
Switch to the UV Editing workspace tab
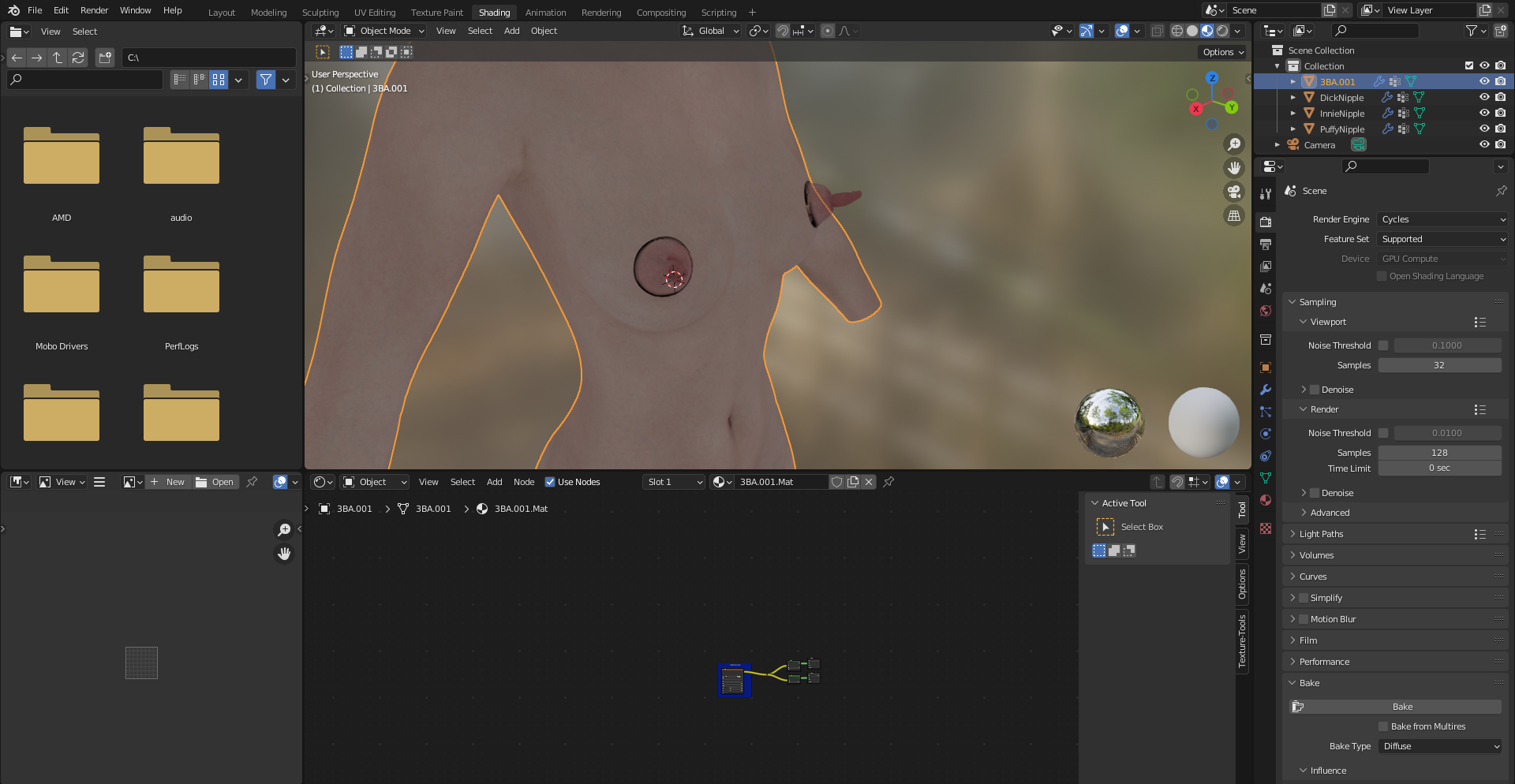pyautogui.click(x=375, y=13)
